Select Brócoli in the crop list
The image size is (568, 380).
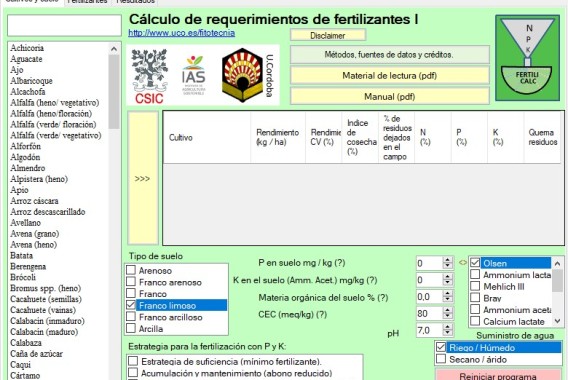point(23,277)
